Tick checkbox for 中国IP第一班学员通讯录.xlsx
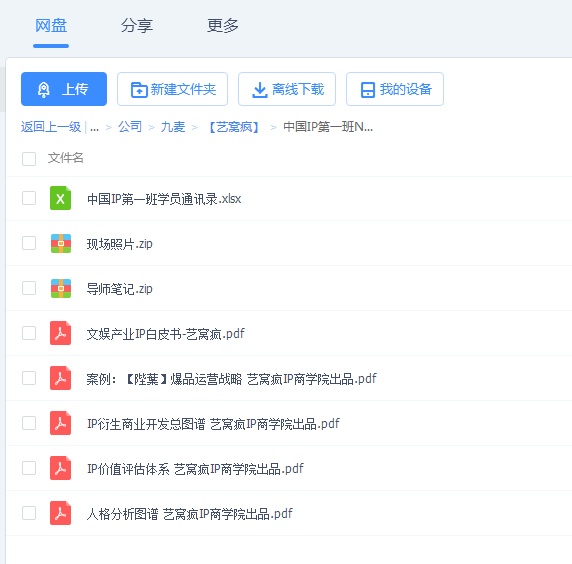Viewport: 572px width, 564px height. 29,198
